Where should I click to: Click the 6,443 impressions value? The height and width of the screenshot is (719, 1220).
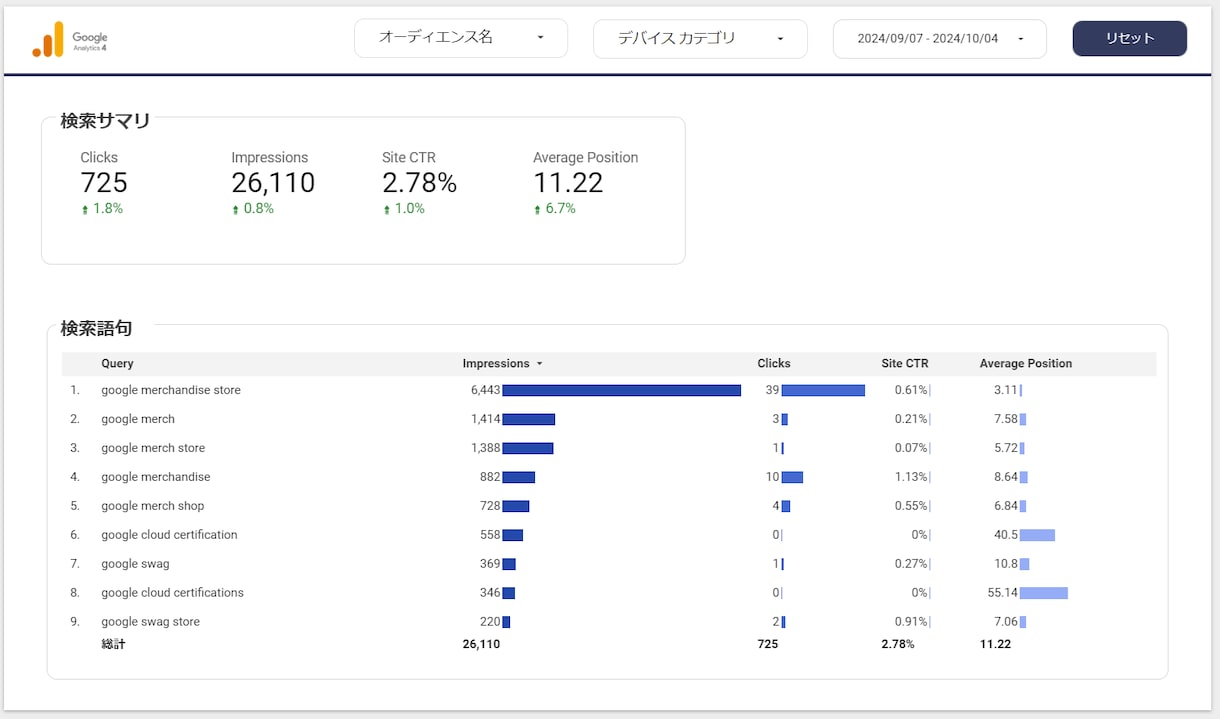pos(485,390)
